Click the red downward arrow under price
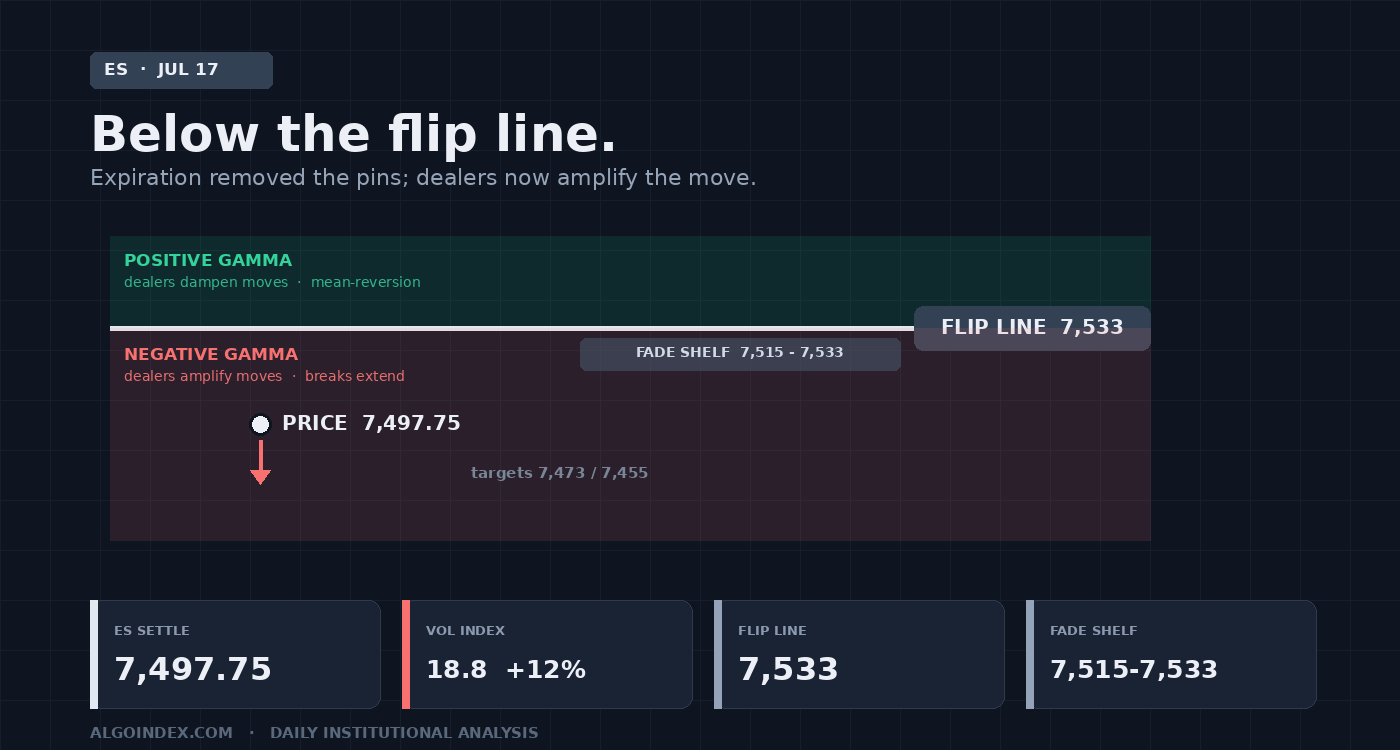Screen dimensions: 1400x750 260,463
